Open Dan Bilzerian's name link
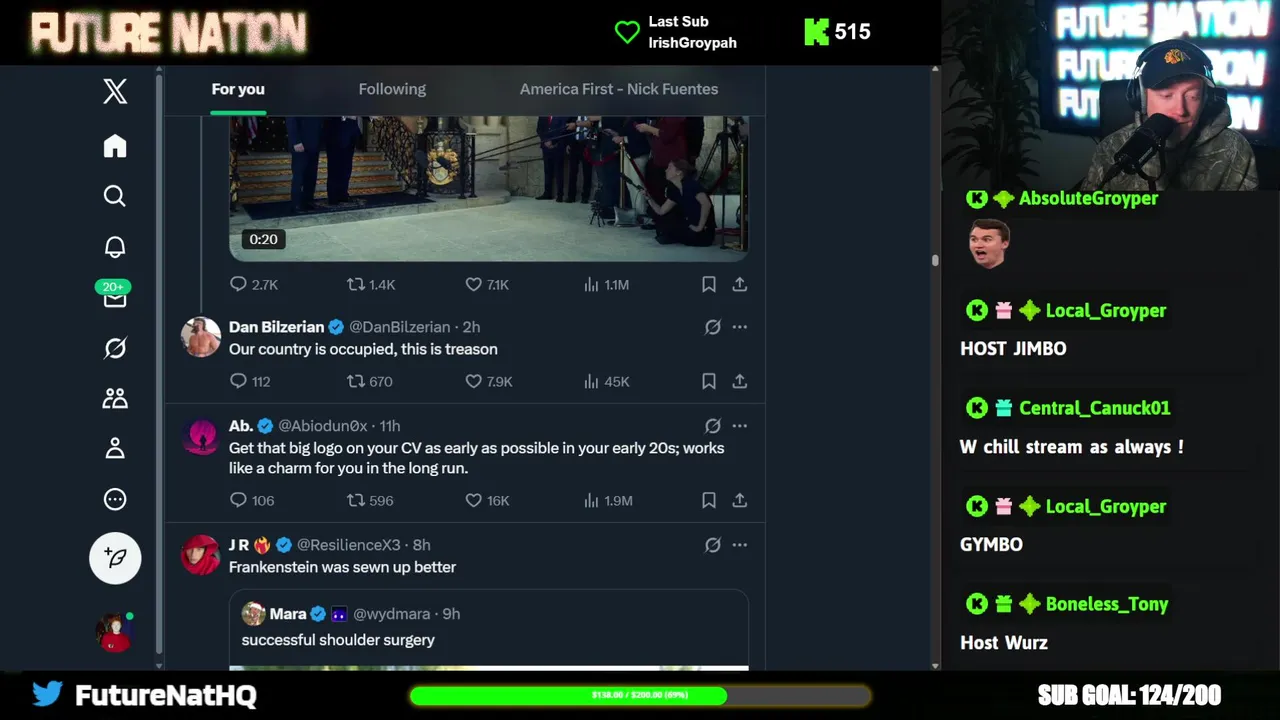Screen dimensions: 1280x720 tap(277, 327)
